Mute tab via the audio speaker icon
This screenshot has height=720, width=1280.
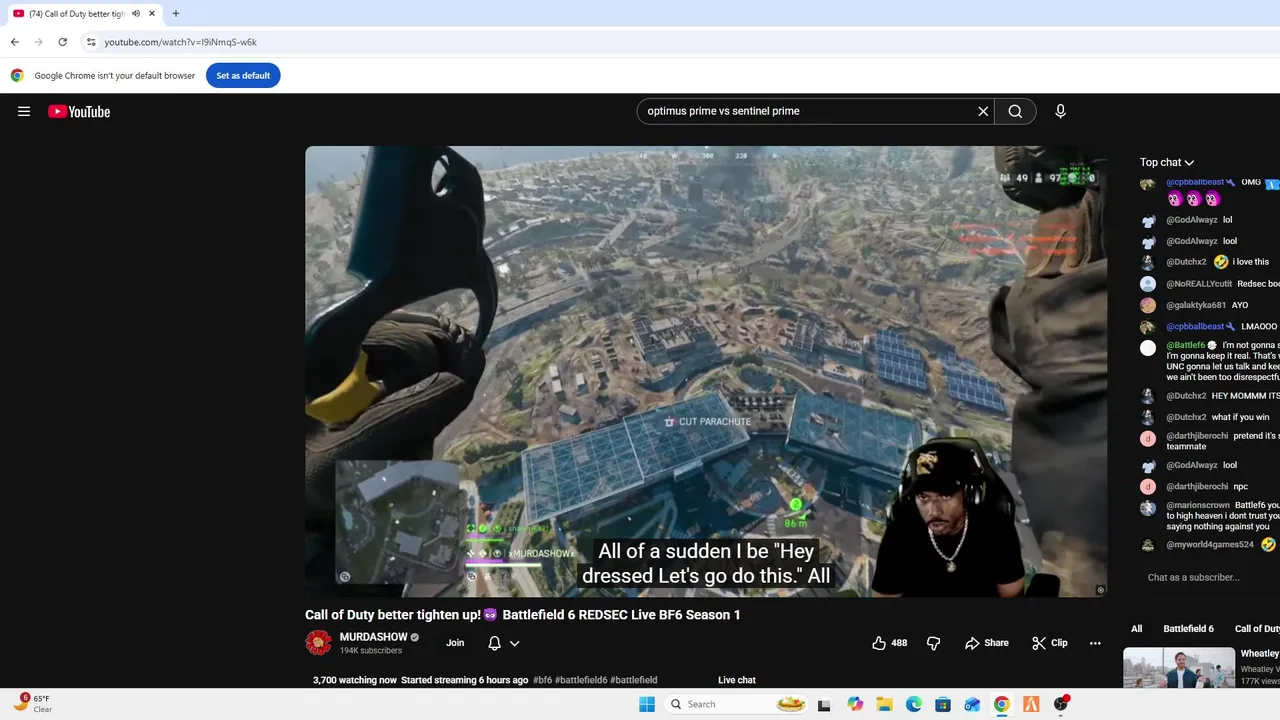136,14
